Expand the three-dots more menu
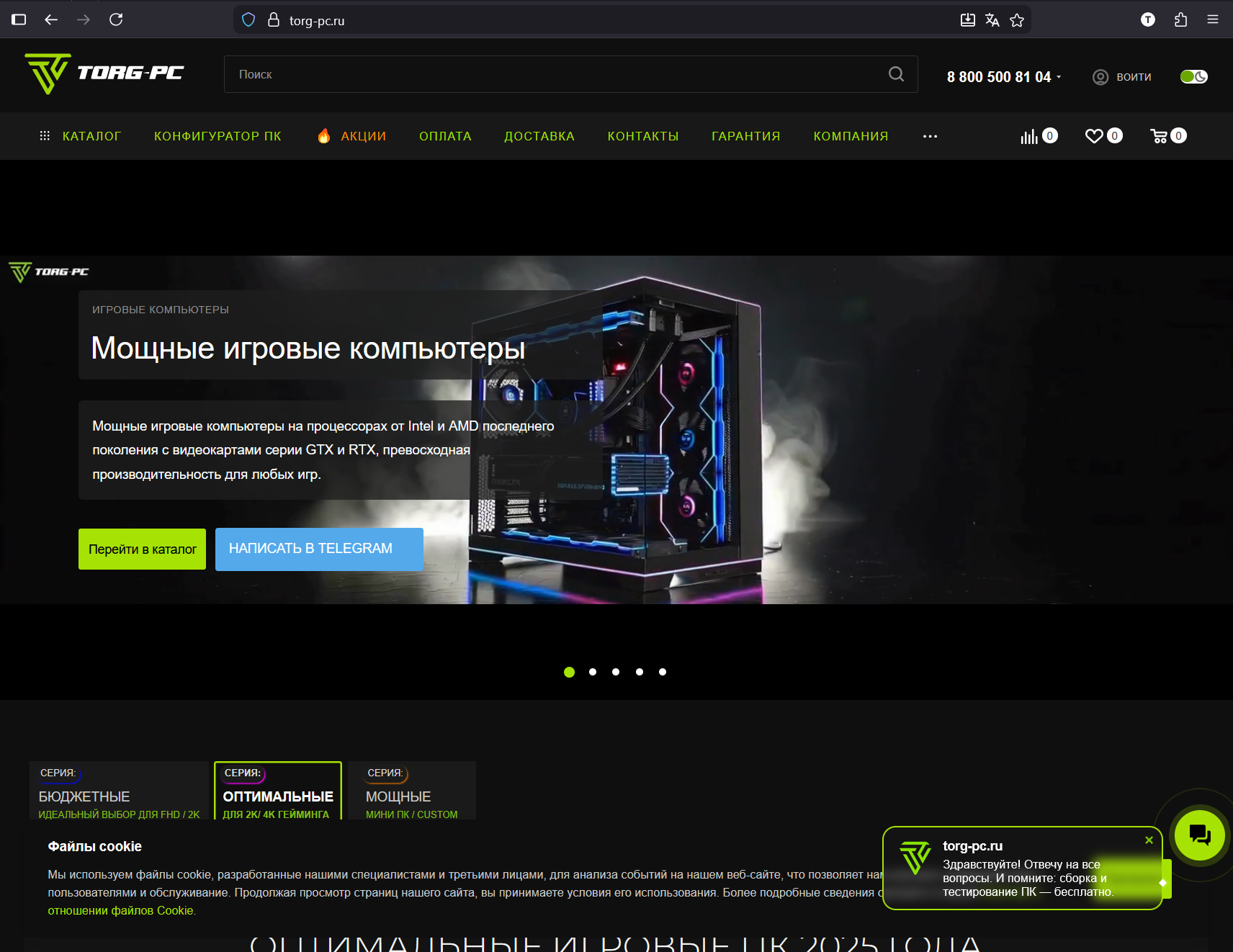 [x=930, y=136]
